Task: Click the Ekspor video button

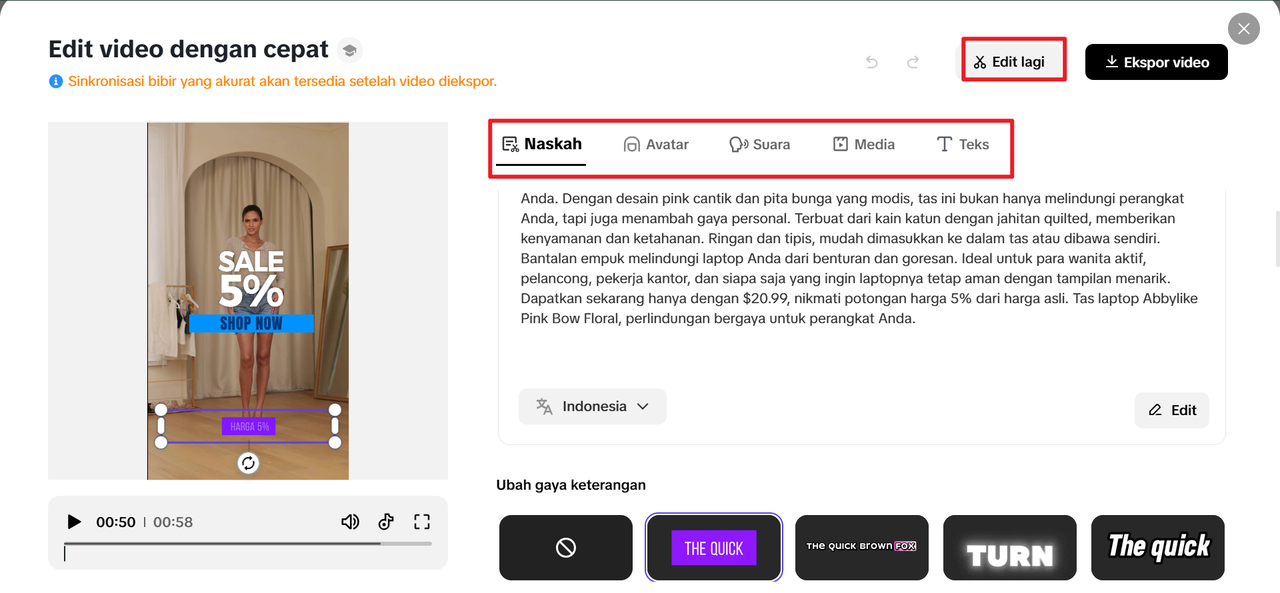Action: click(1156, 62)
